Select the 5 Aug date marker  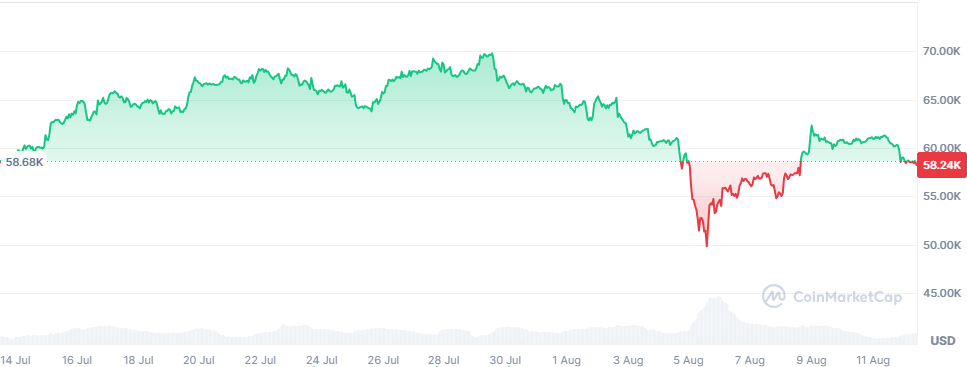point(689,360)
